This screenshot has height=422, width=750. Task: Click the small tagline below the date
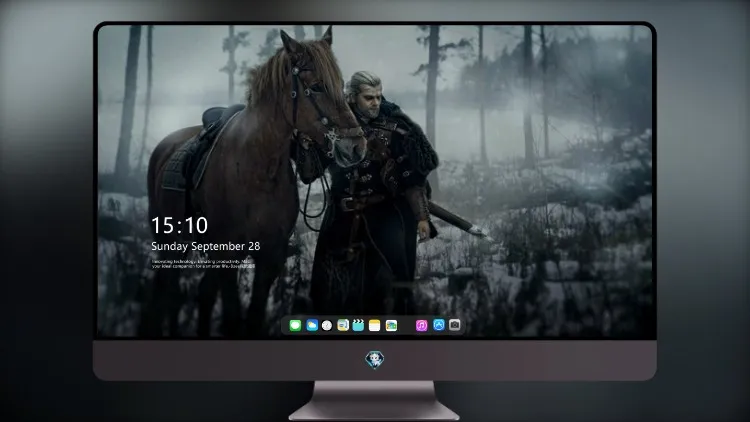[x=203, y=264]
